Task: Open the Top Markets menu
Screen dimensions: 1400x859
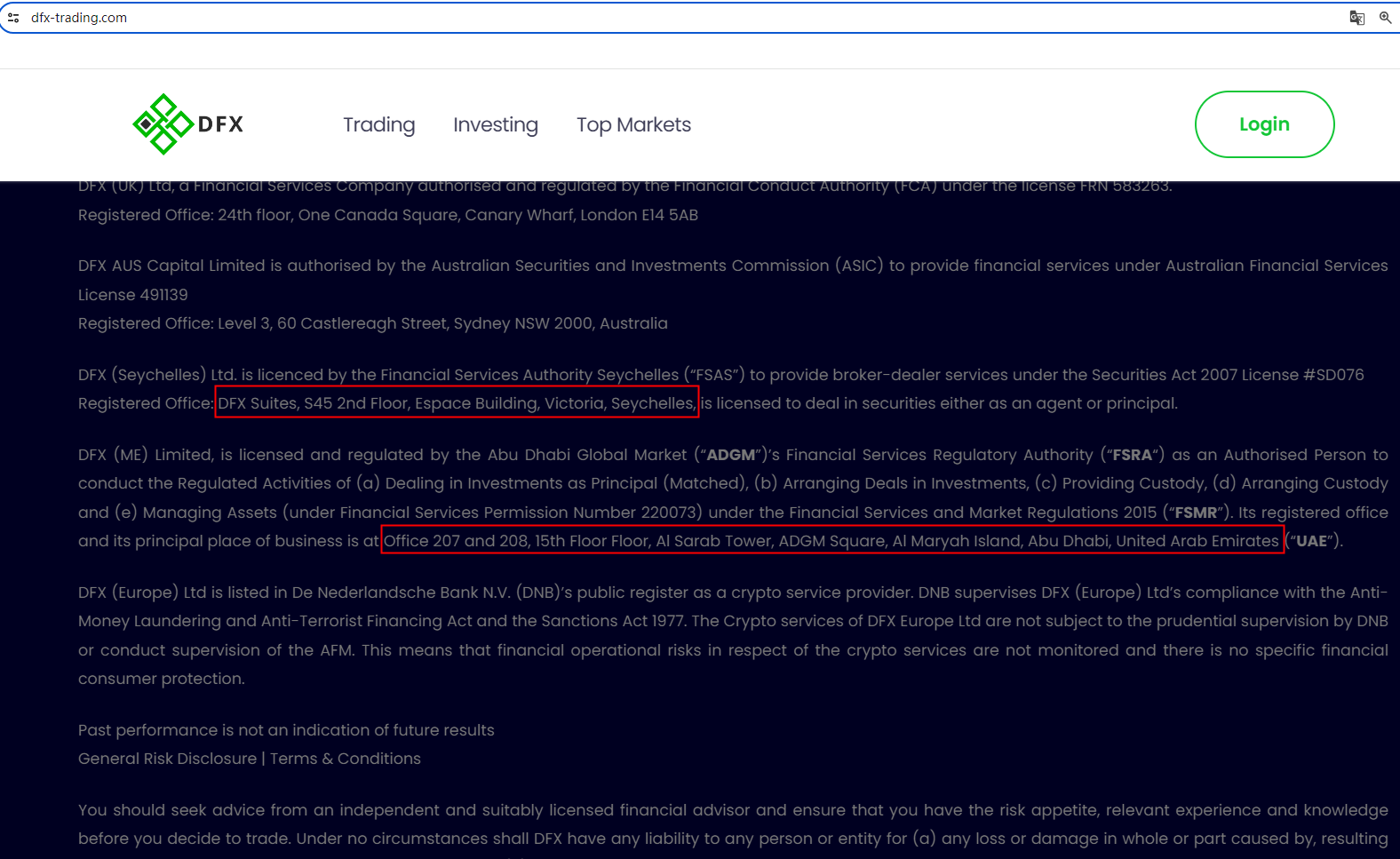Action: 633,125
